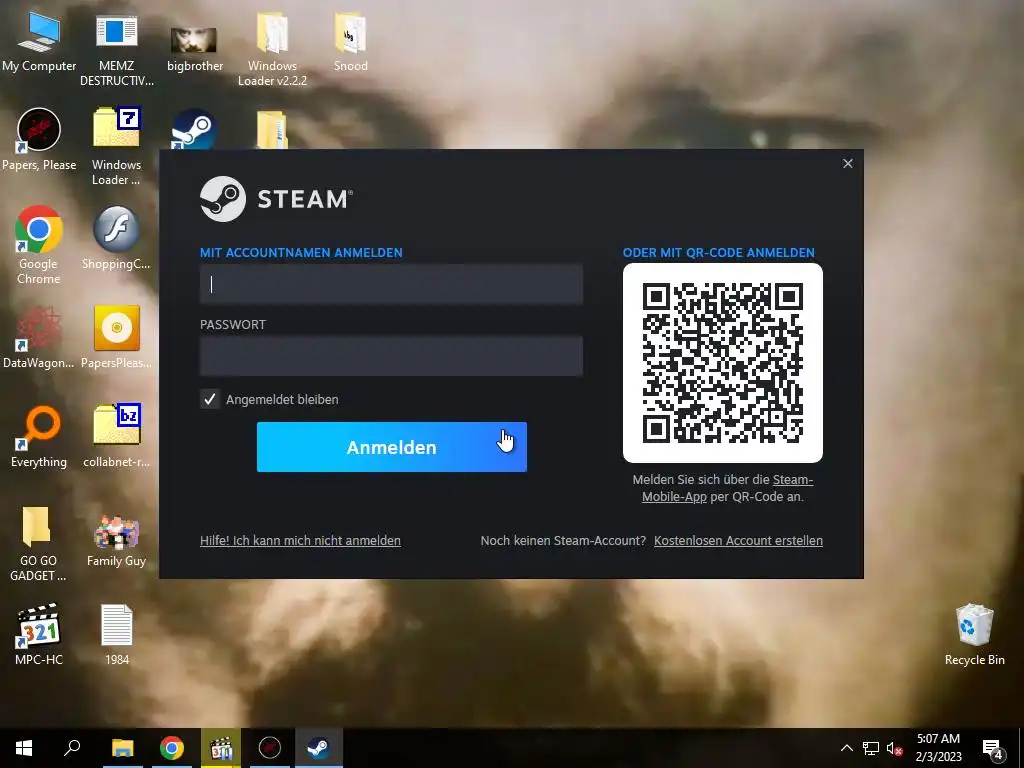Open taskbar search magnifier
Viewport: 1024px width, 768px height.
coord(72,748)
